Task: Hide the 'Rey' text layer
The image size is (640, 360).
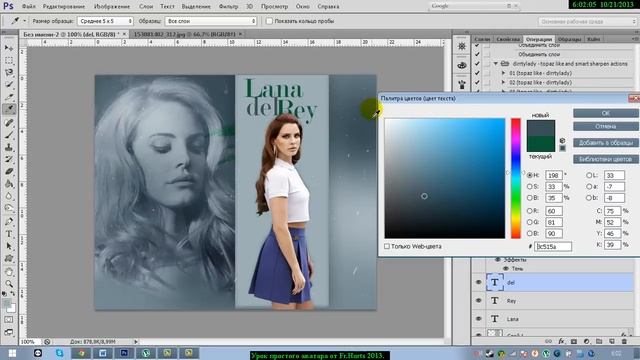Action: pos(478,300)
